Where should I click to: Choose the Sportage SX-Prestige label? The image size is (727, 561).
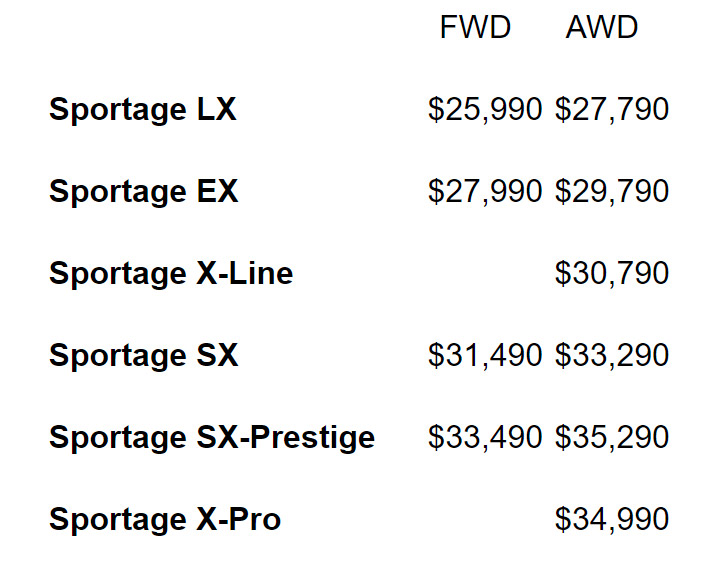point(212,437)
